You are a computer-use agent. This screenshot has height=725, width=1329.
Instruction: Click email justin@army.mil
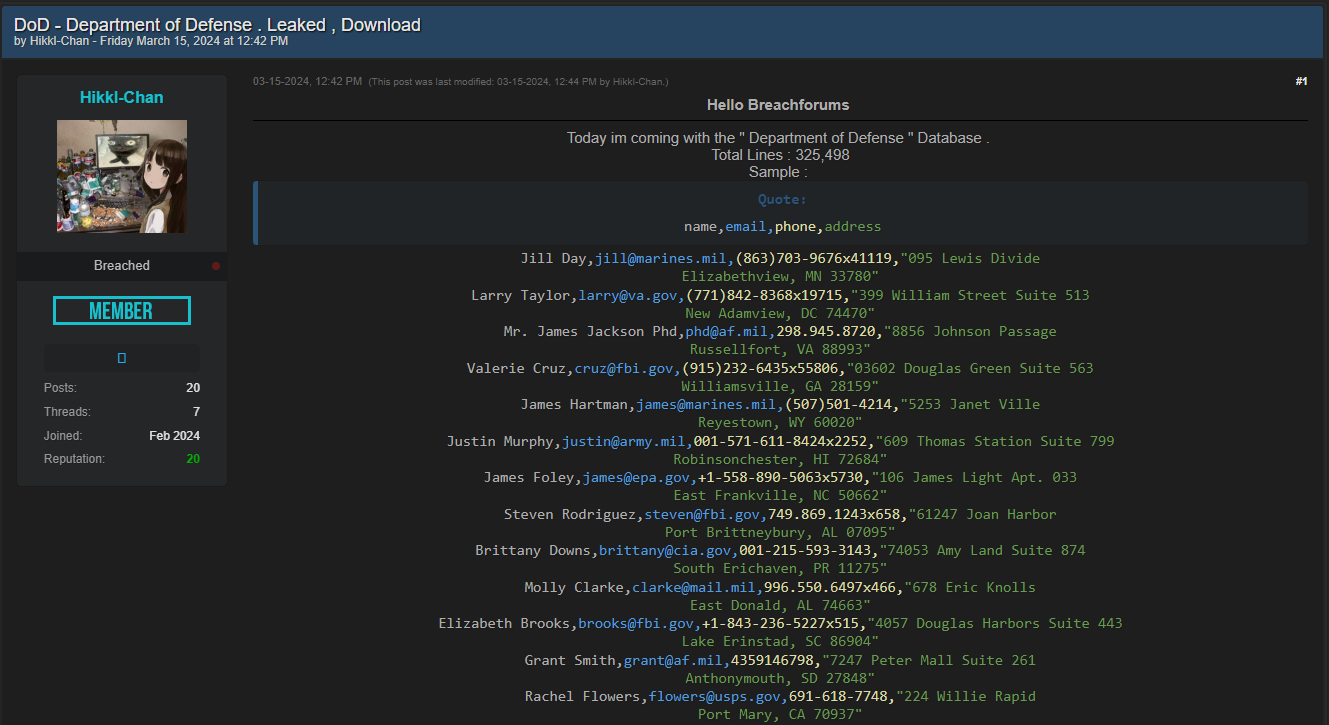coord(624,442)
